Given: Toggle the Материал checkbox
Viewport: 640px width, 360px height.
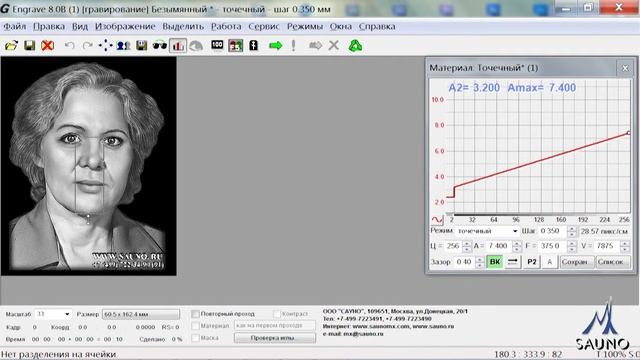Looking at the screenshot, I should pyautogui.click(x=196, y=326).
